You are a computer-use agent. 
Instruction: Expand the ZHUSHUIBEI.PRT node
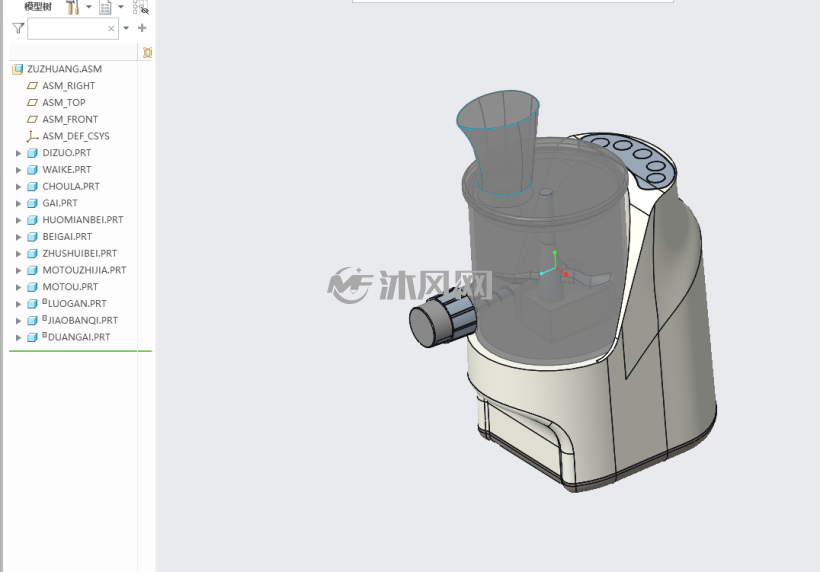(18, 254)
